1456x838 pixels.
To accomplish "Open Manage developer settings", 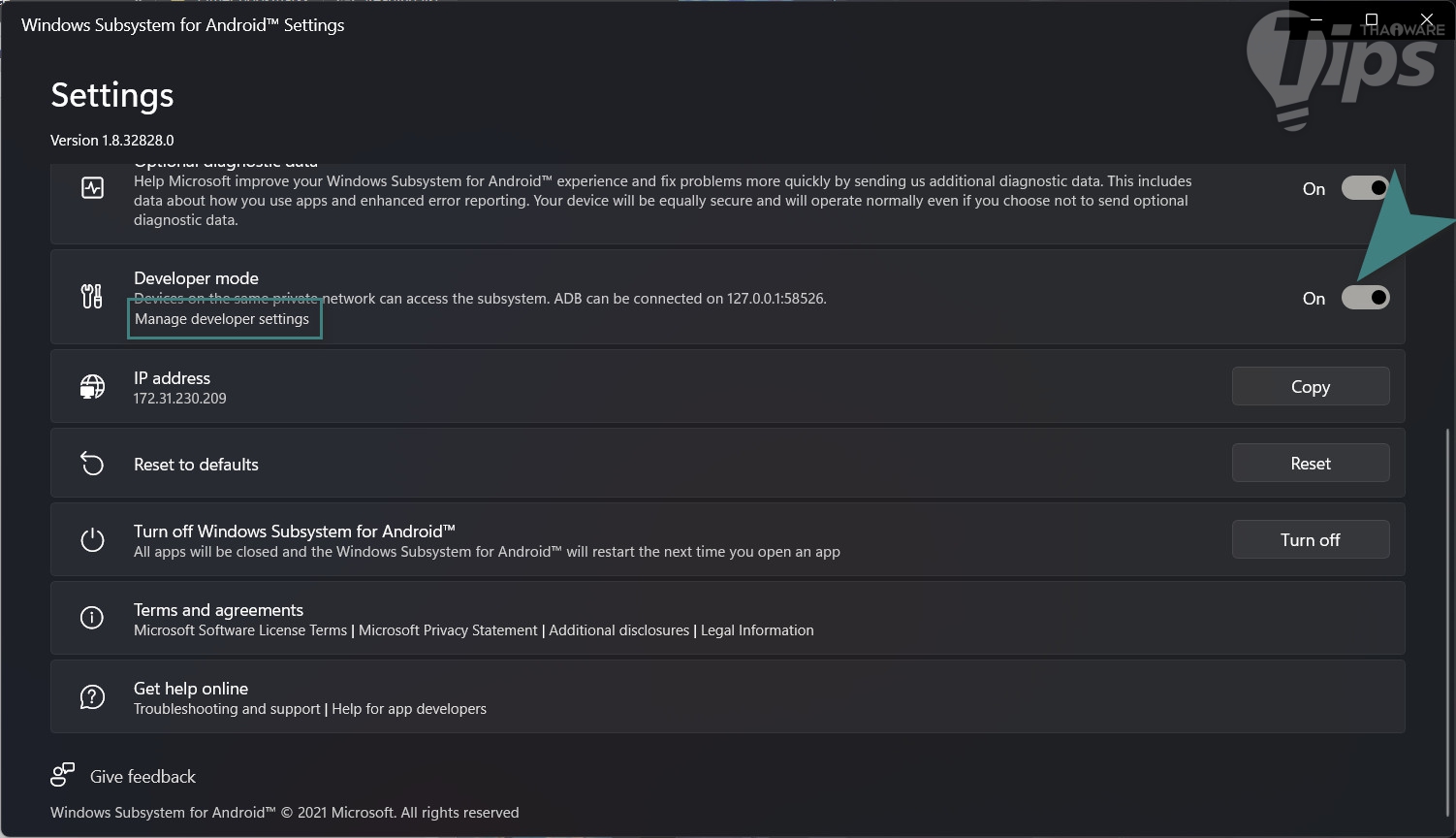I will pos(222,319).
